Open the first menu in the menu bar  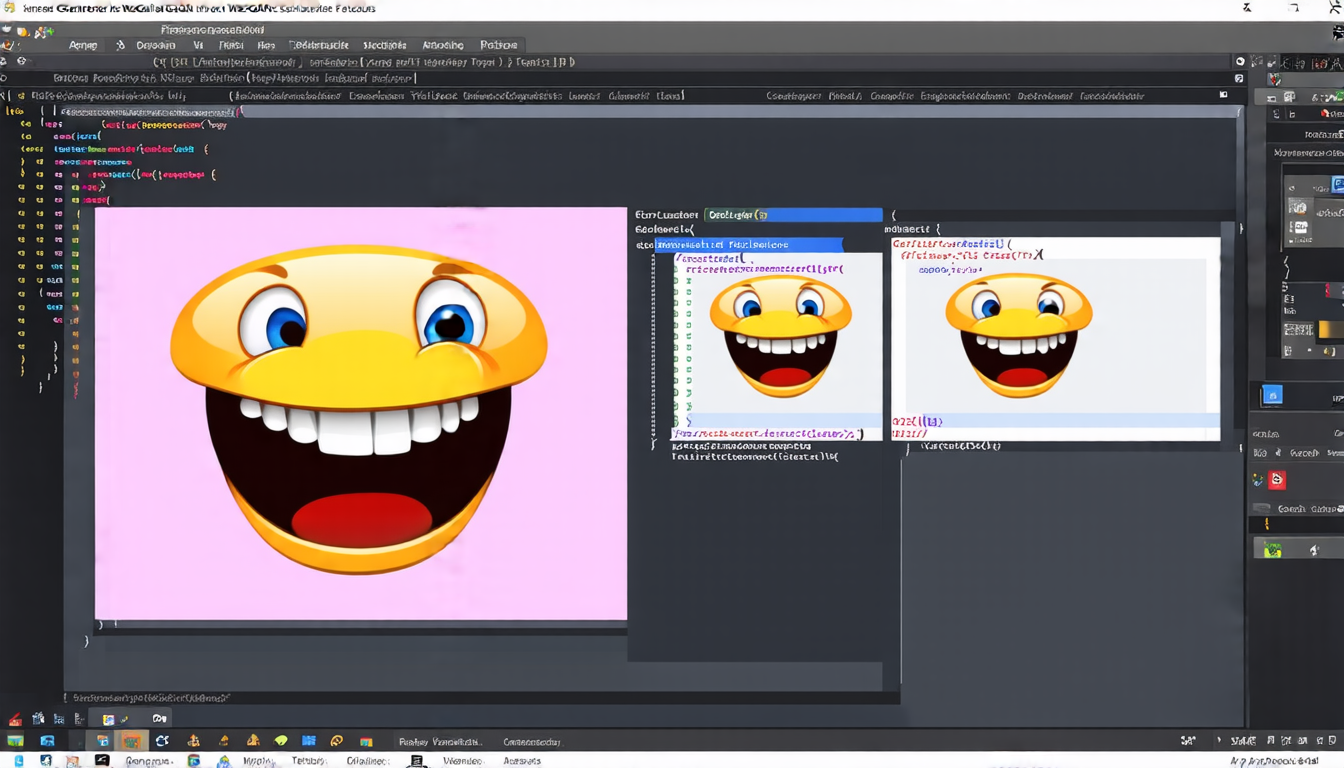[83, 45]
